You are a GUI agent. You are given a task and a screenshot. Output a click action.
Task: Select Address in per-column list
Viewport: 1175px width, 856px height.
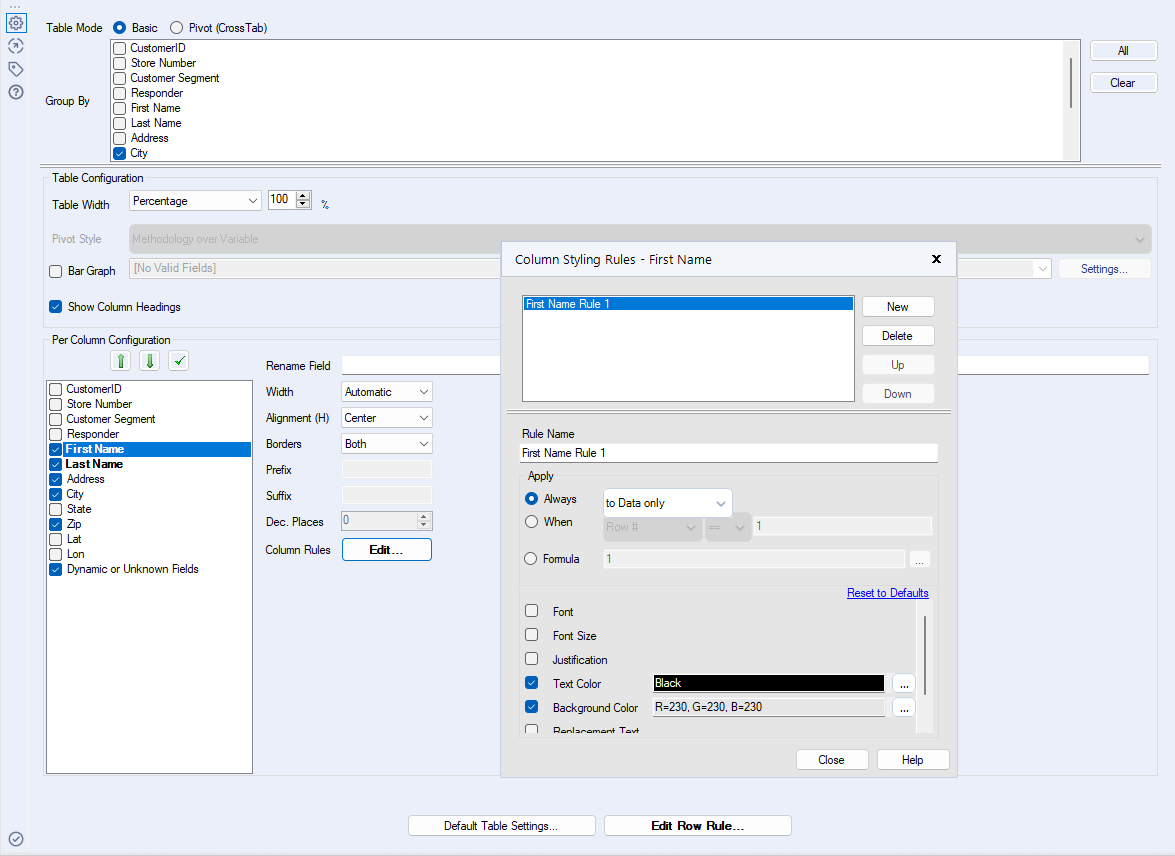tap(85, 479)
